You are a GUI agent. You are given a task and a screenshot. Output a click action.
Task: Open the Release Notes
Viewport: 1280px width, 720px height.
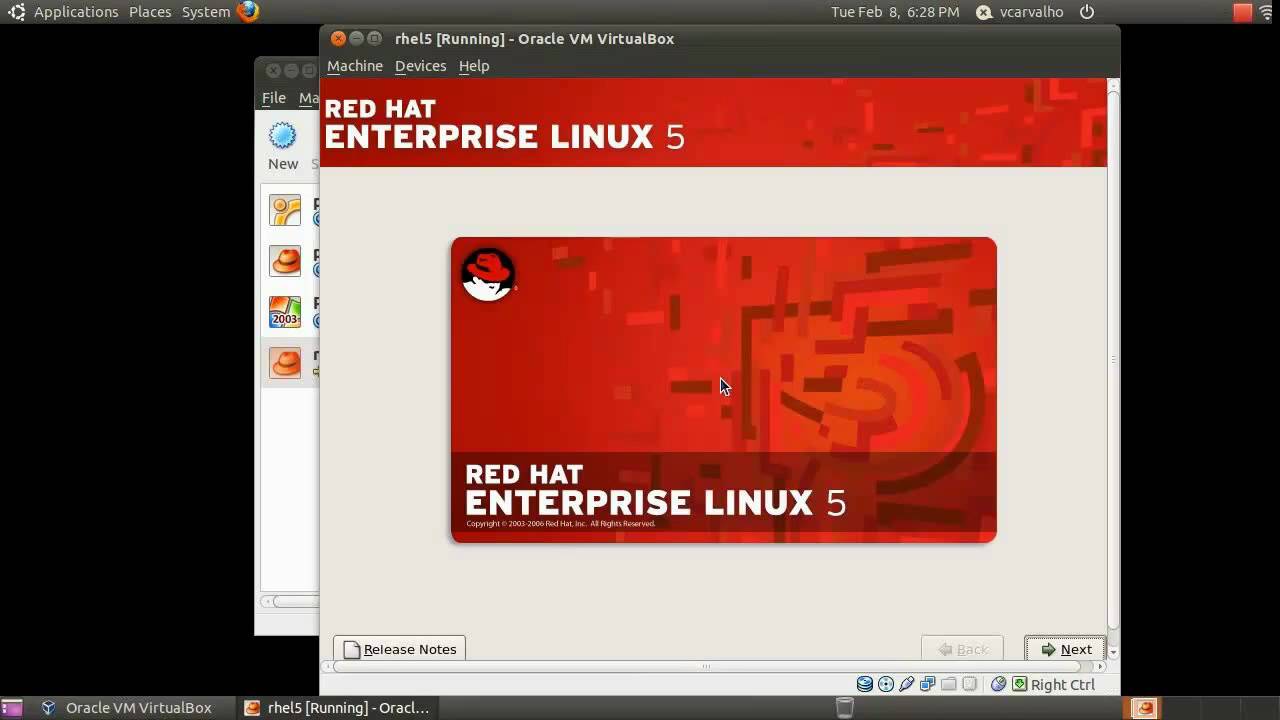coord(399,649)
